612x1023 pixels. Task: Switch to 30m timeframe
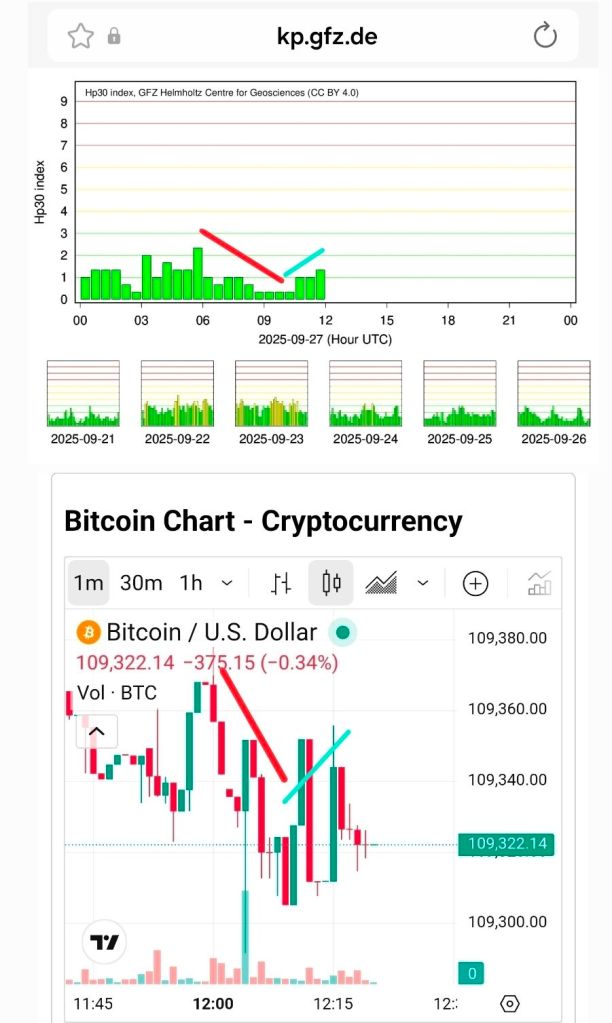click(141, 583)
